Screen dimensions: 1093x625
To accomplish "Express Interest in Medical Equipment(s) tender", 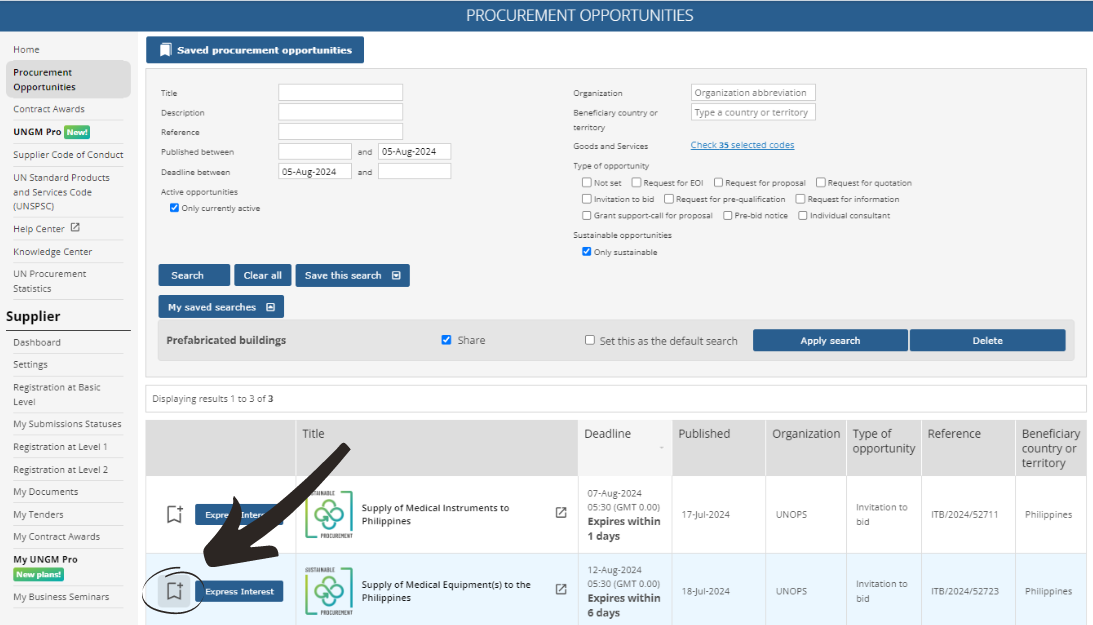I will pos(239,591).
